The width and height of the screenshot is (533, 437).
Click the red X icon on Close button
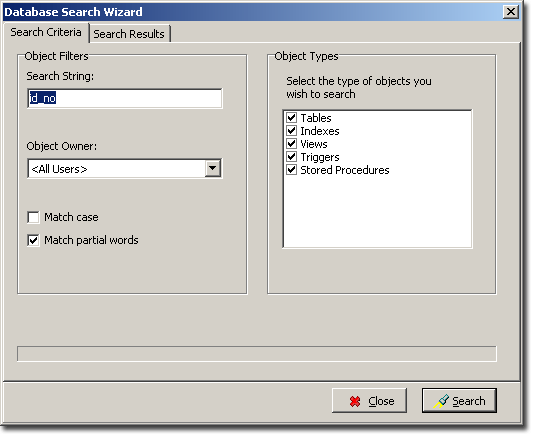point(355,401)
